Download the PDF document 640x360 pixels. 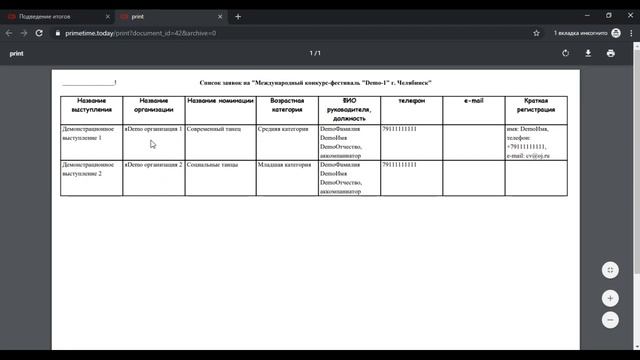click(x=588, y=53)
